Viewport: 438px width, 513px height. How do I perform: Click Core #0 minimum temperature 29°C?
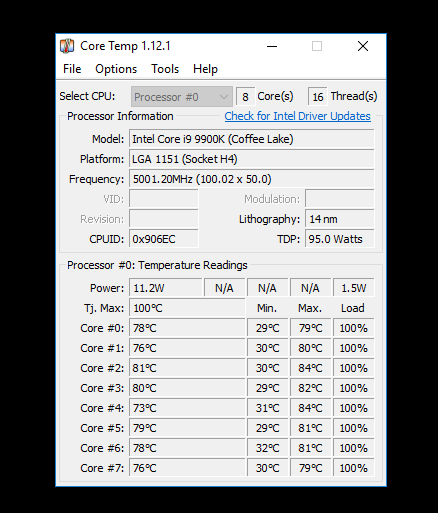coord(267,328)
